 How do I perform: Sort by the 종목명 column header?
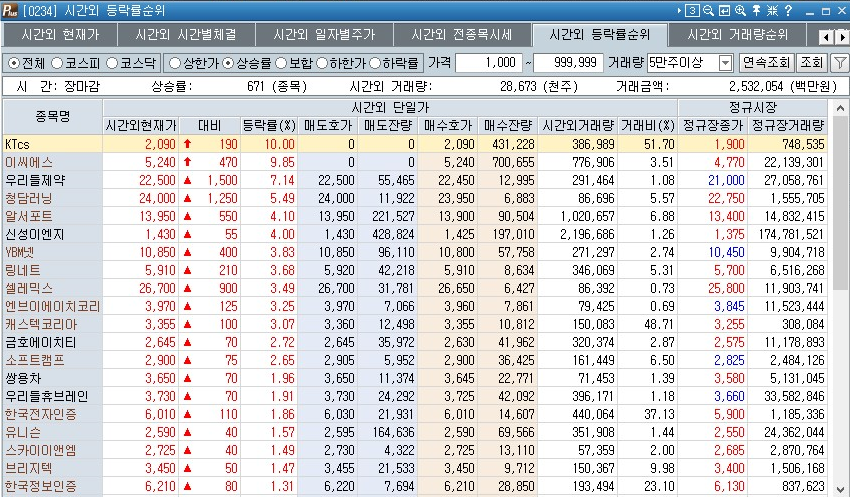pos(53,117)
